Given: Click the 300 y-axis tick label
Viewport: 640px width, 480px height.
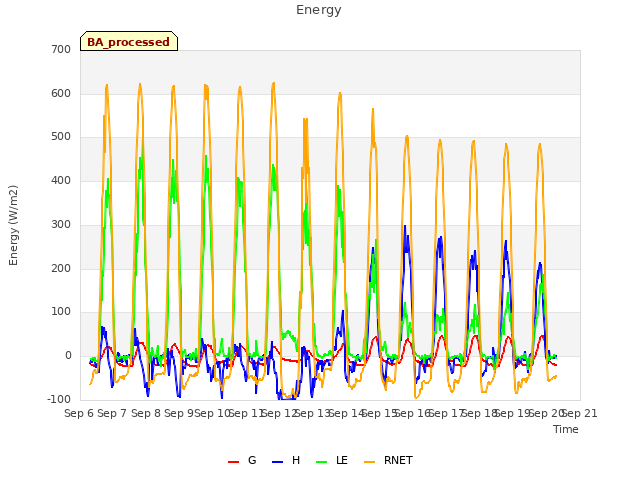Looking at the screenshot, I should click(x=61, y=224).
